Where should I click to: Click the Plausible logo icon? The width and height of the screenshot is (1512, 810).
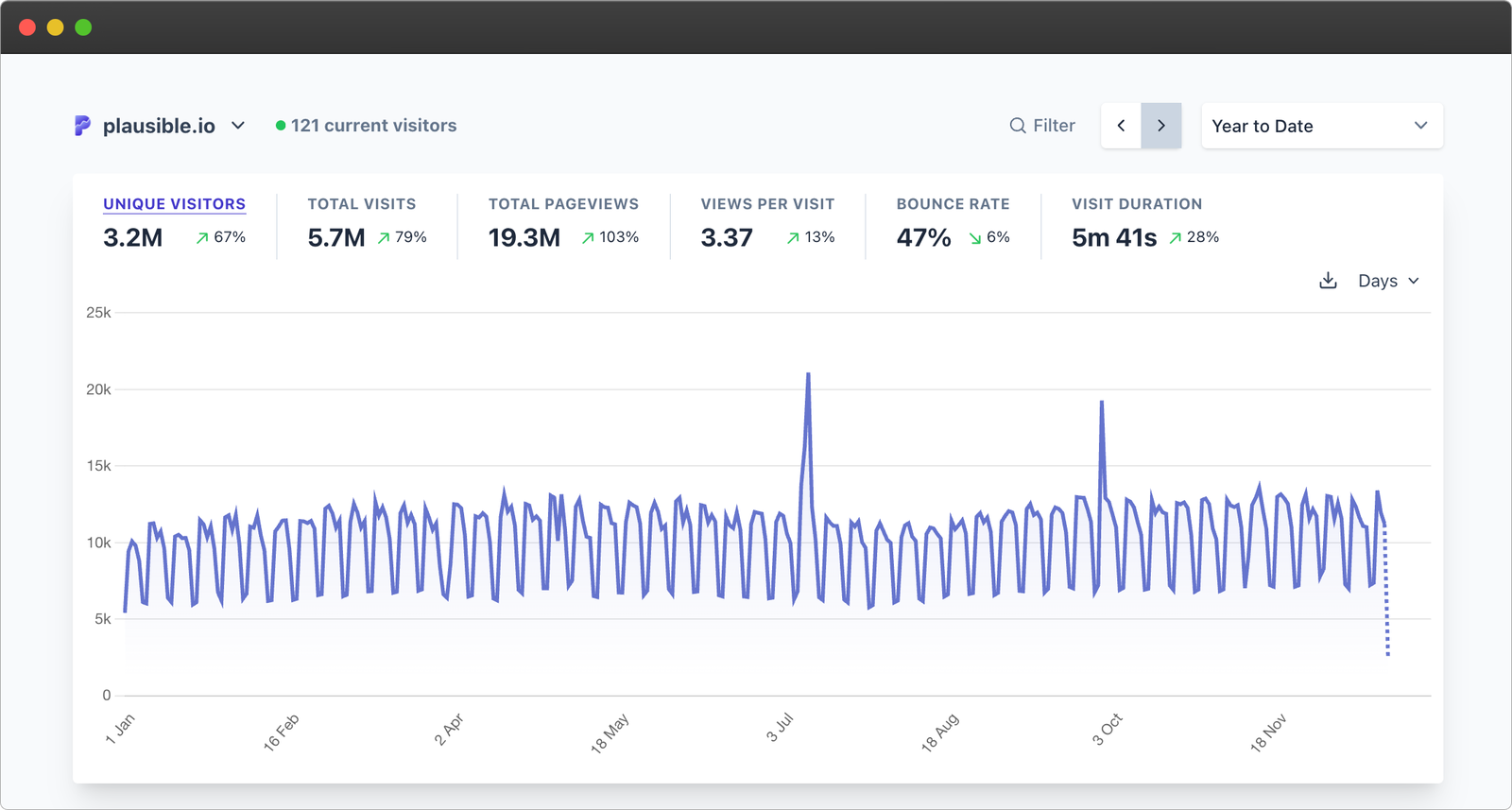(x=83, y=126)
